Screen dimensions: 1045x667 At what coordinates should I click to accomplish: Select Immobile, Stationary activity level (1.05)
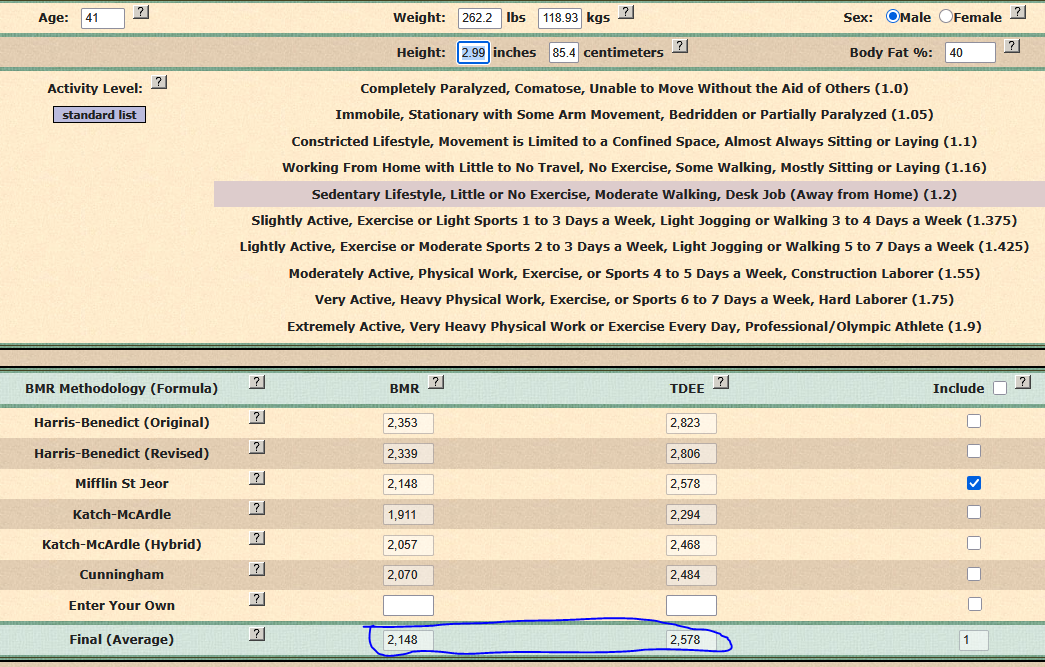[x=634, y=115]
